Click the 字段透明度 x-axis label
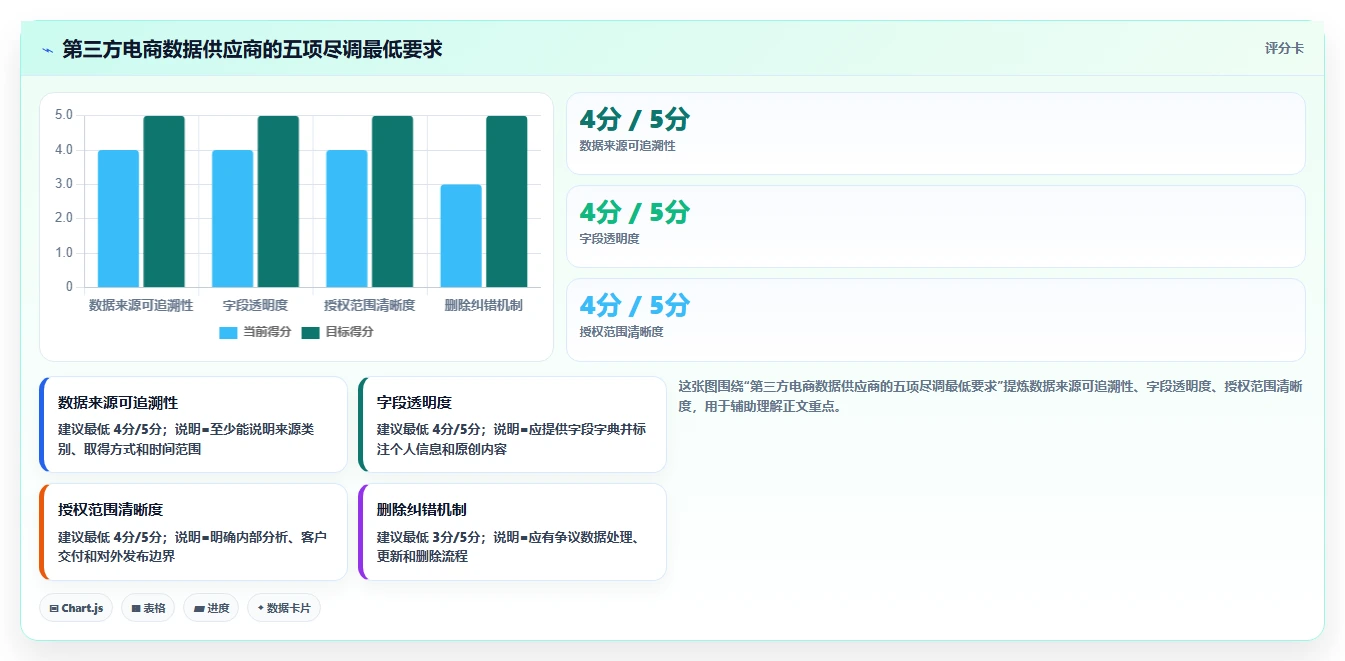The height and width of the screenshot is (661, 1345). [255, 305]
